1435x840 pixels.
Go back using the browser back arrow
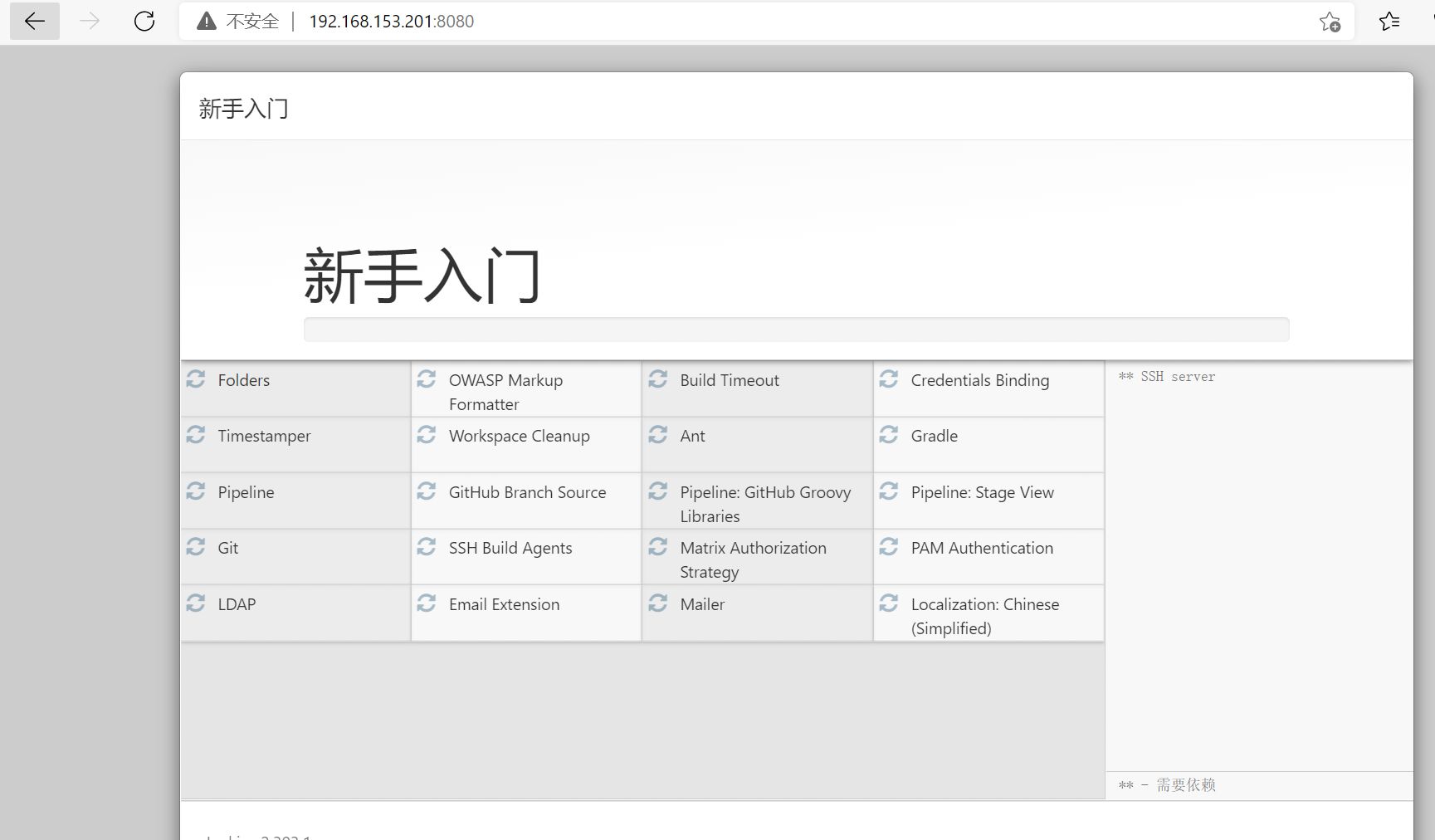35,22
